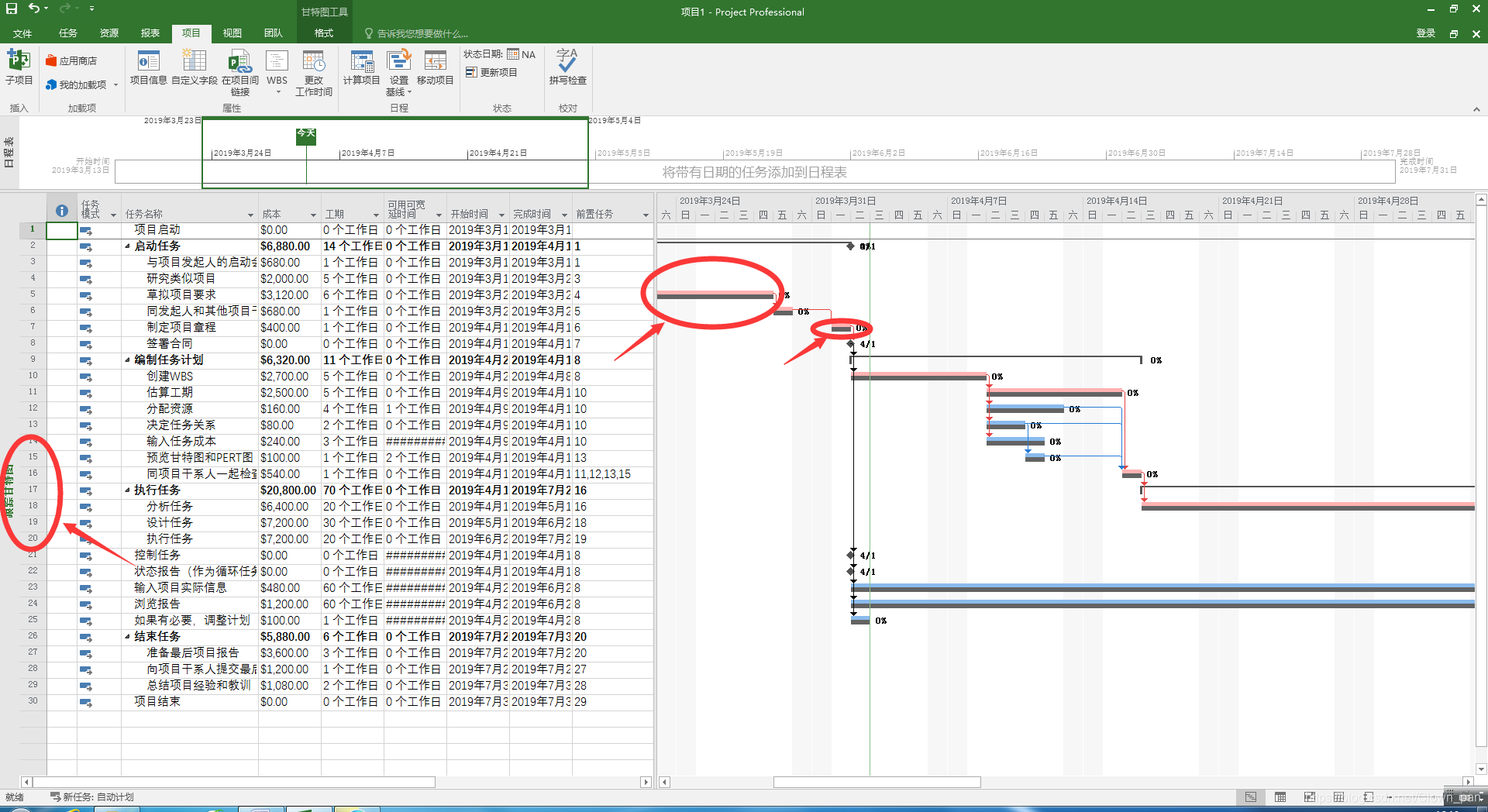Select the 项目启动 task name cell
This screenshot has width=1488, height=812.
click(190, 230)
